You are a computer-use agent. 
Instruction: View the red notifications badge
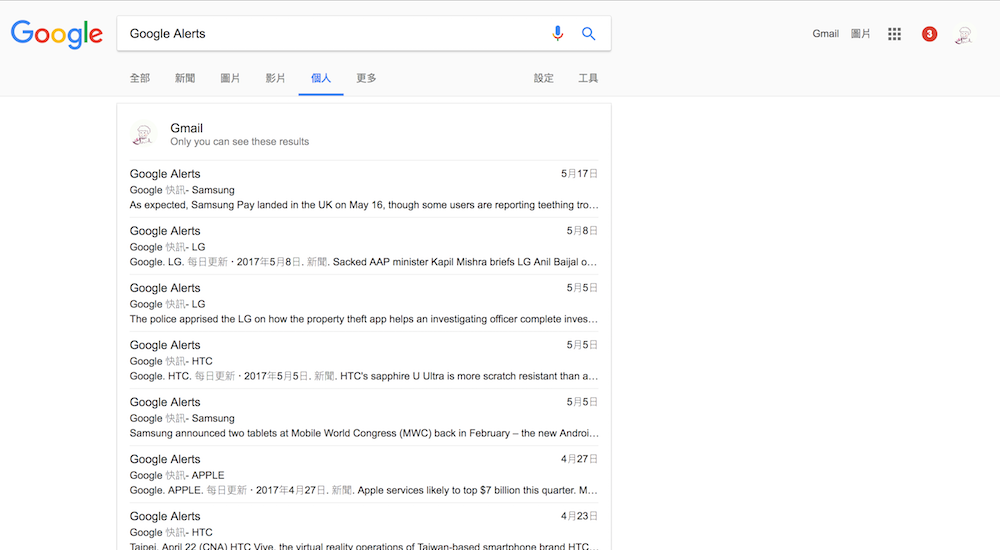point(929,34)
